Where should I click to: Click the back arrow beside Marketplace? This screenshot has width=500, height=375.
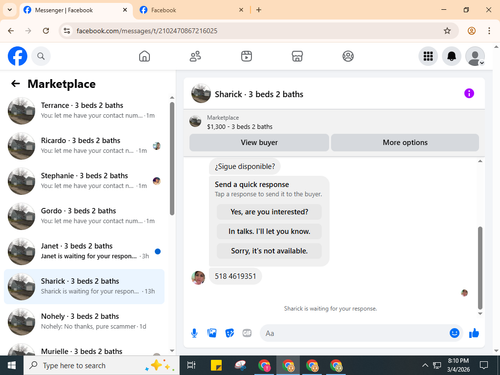pyautogui.click(x=16, y=84)
